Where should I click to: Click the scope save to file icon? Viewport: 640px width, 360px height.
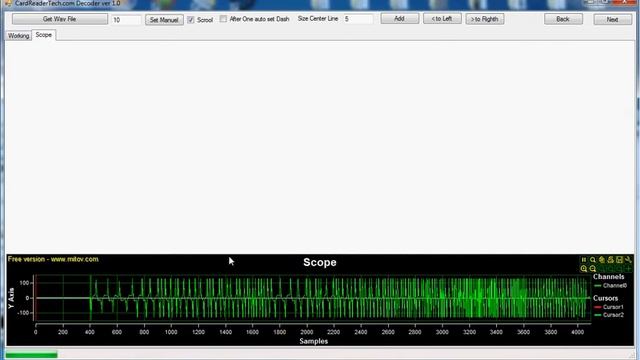(620, 260)
